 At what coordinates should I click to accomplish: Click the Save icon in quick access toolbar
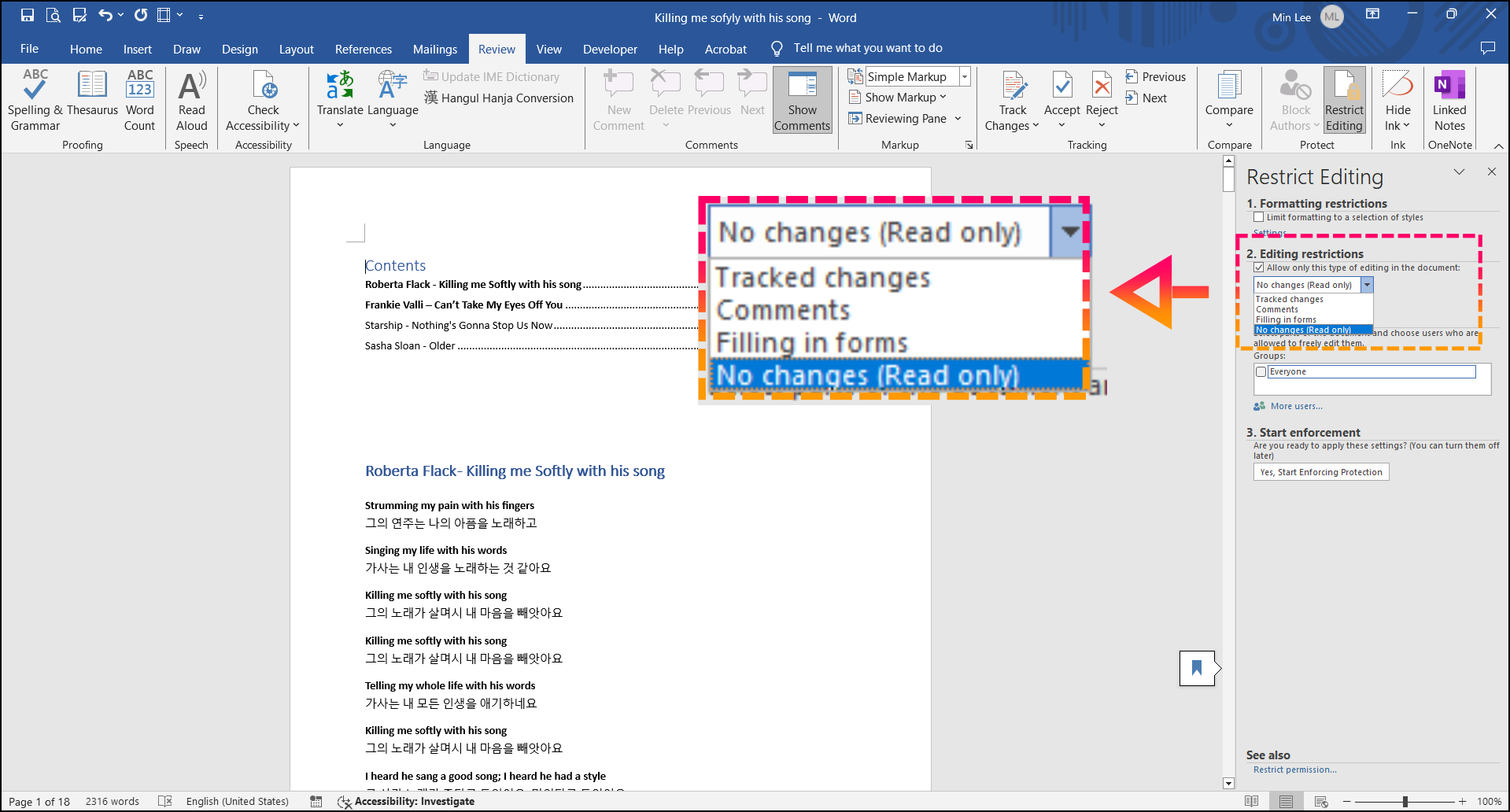pyautogui.click(x=28, y=15)
